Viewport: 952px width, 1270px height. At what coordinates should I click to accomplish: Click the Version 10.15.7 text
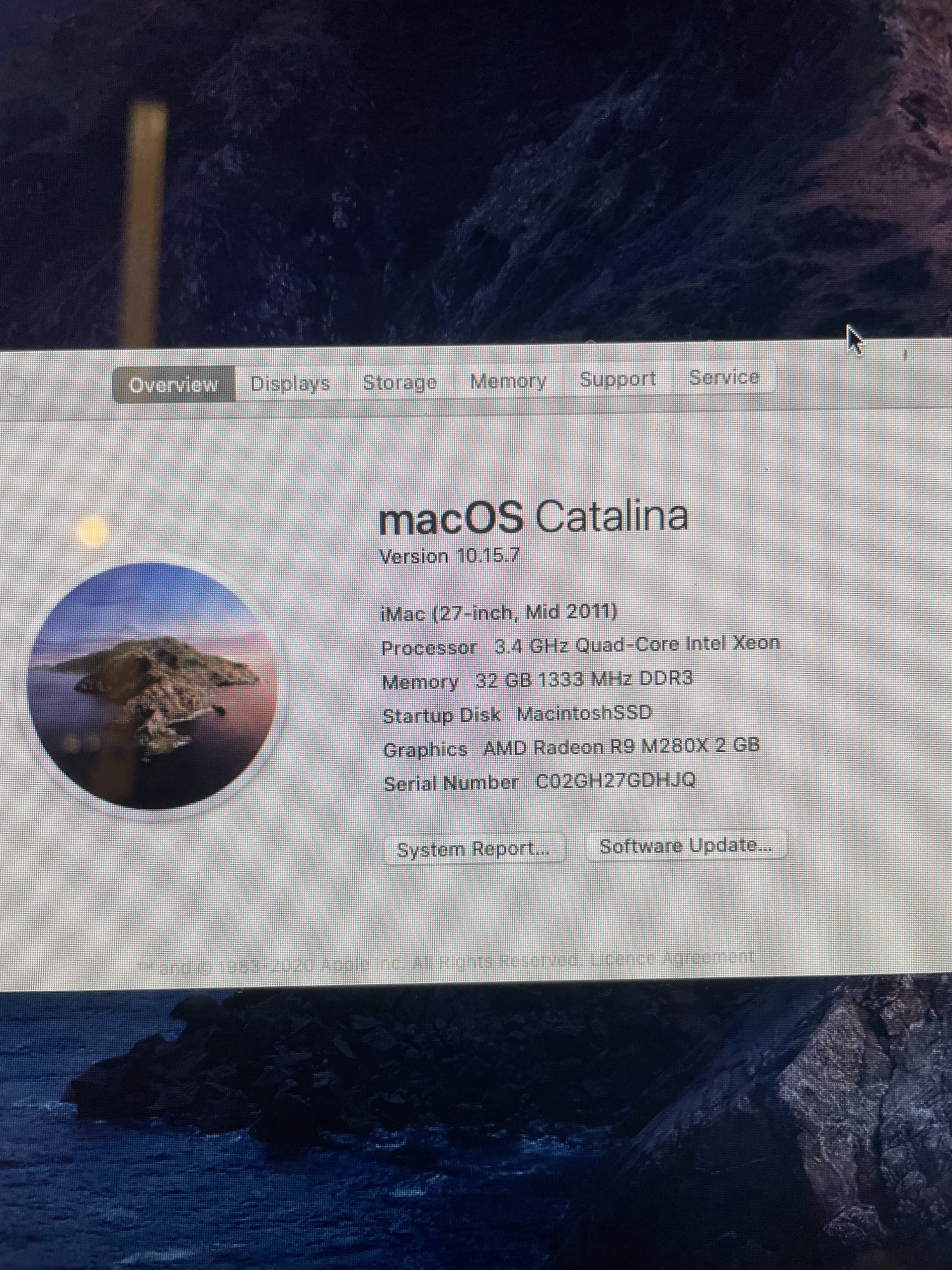(449, 556)
